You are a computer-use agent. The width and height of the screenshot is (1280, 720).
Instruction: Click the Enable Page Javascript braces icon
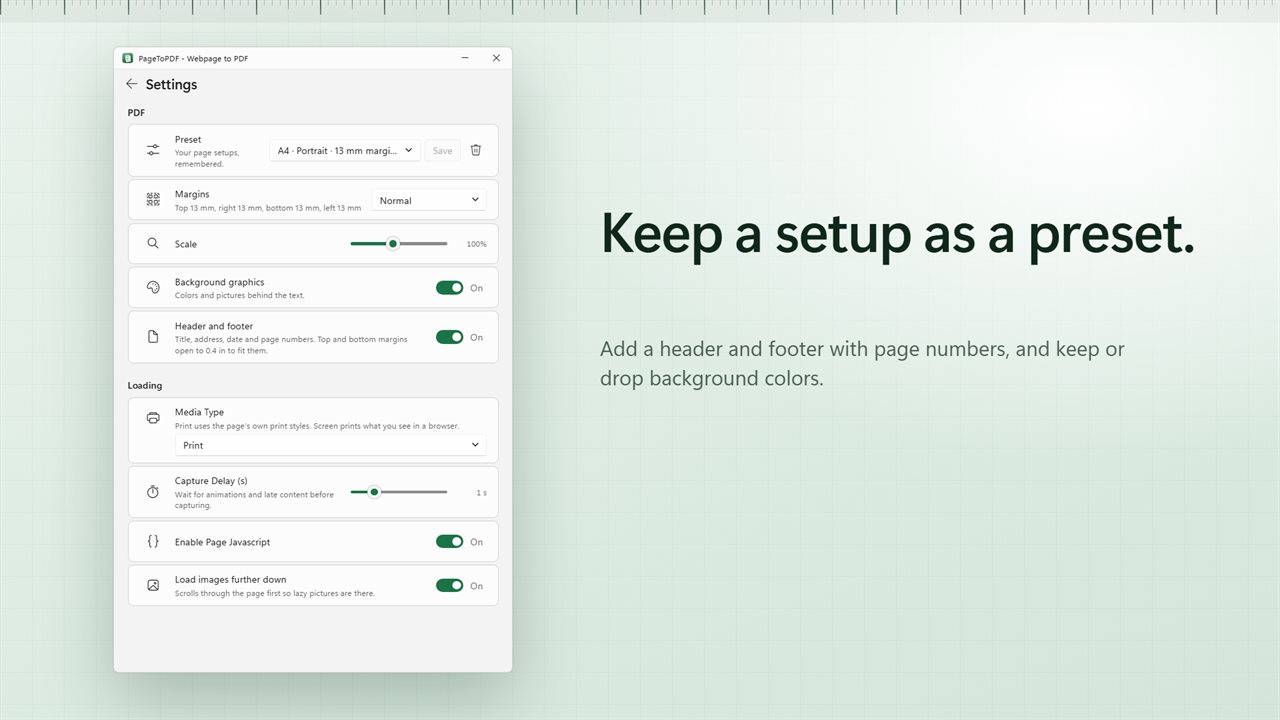(x=153, y=541)
